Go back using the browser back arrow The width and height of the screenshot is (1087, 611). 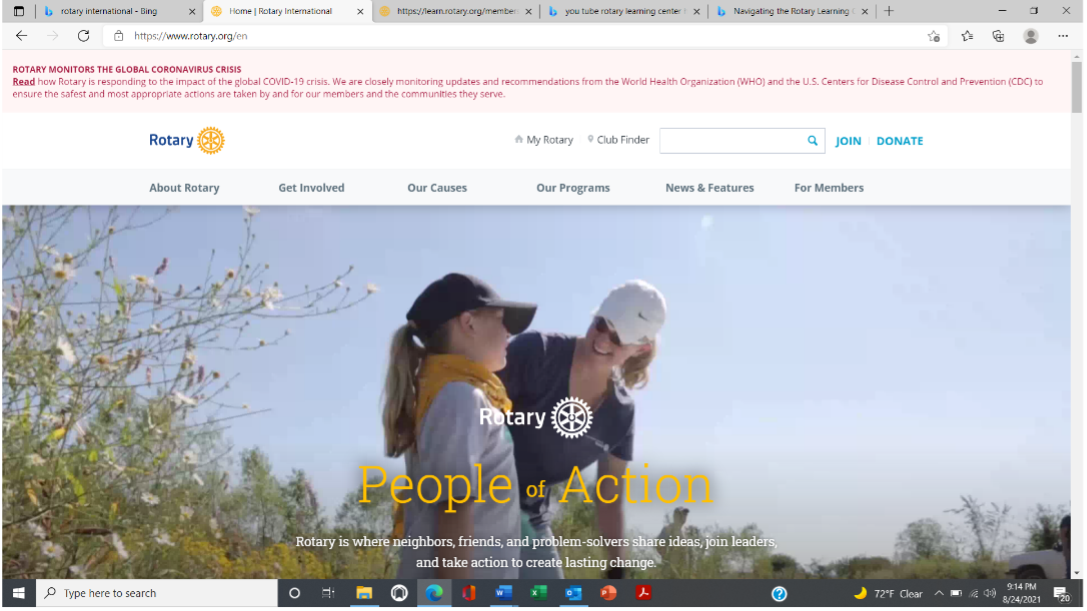22,36
